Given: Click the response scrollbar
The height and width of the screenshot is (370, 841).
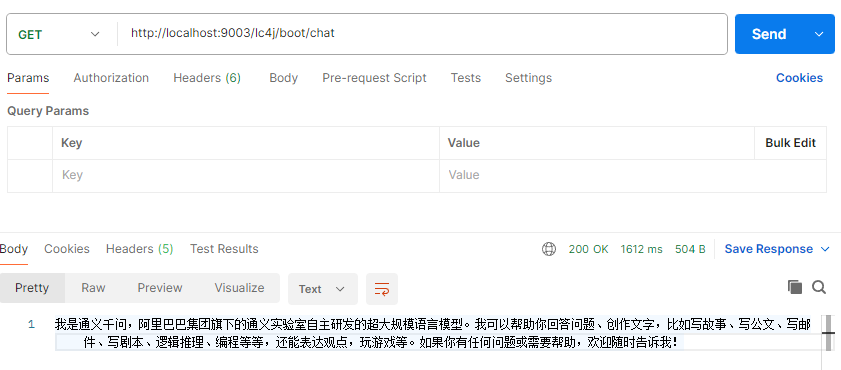Looking at the screenshot, I should 829,334.
